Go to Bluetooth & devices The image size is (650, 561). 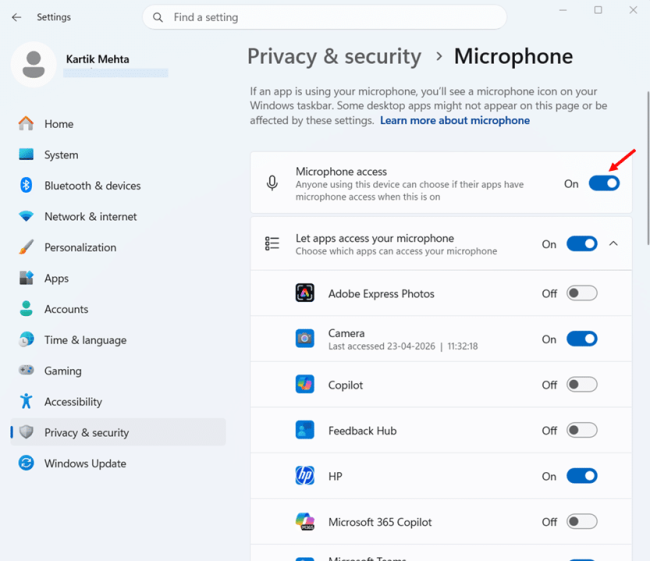coord(118,185)
